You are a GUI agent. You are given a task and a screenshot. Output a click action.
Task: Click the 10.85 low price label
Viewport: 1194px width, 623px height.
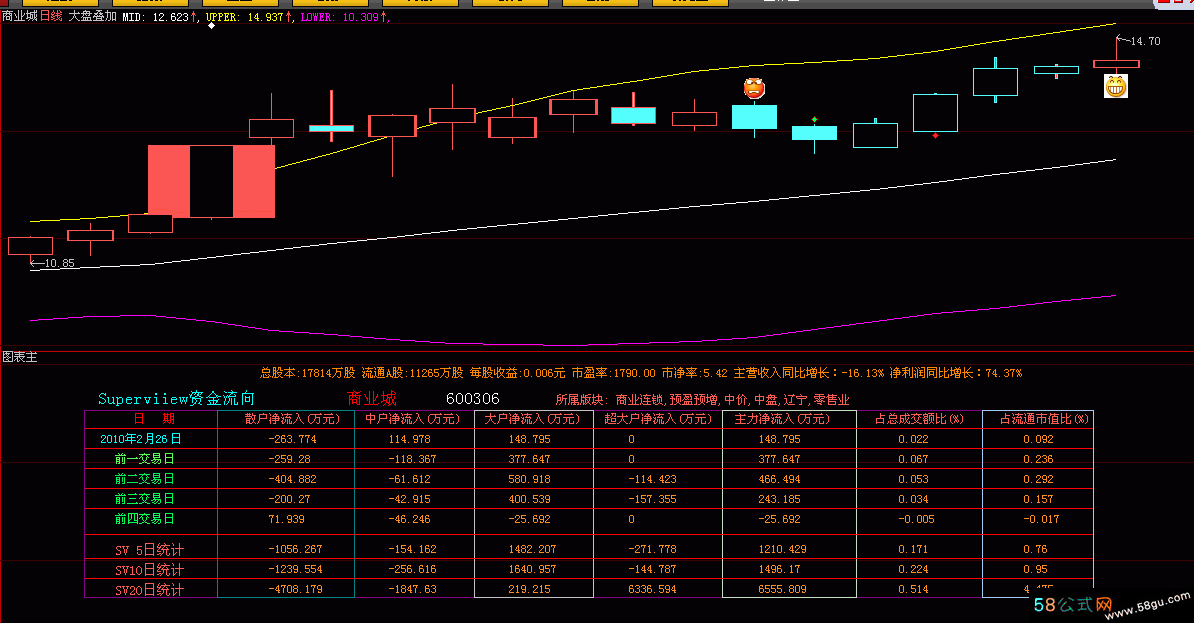tap(57, 263)
